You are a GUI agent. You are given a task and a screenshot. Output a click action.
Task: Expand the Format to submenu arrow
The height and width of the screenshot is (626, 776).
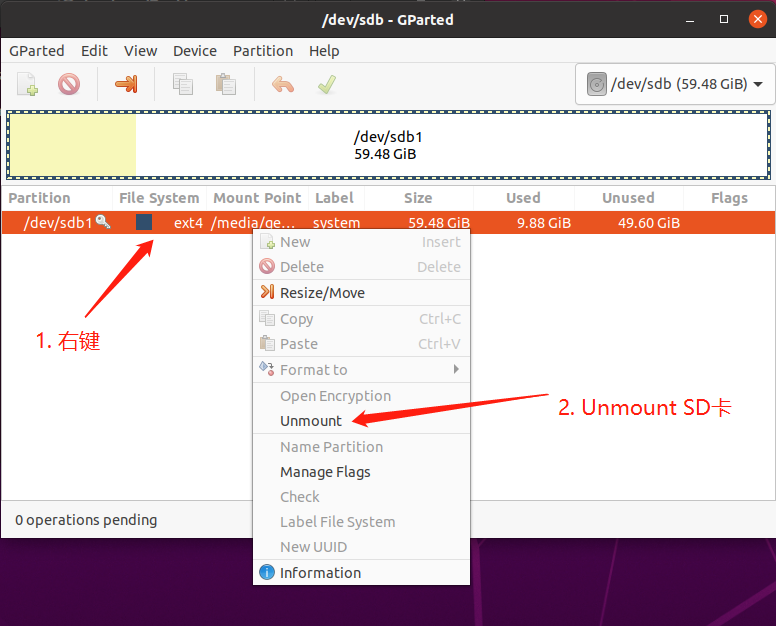[456, 369]
